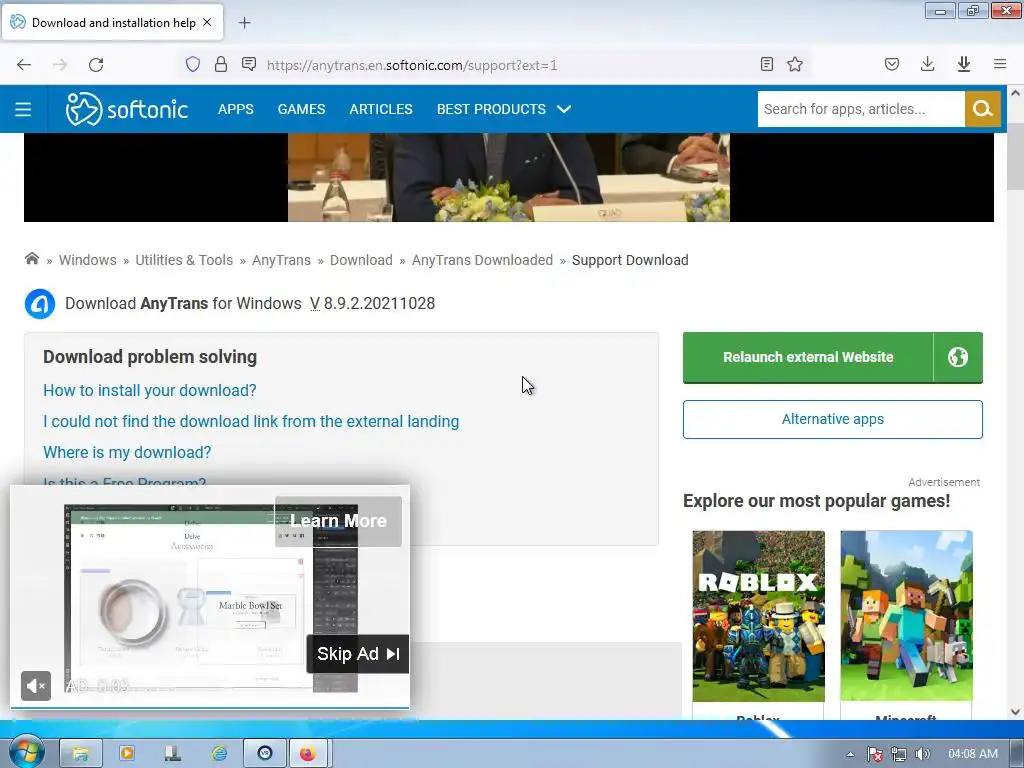Open the Firefox downloads panel arrow

pos(927,64)
